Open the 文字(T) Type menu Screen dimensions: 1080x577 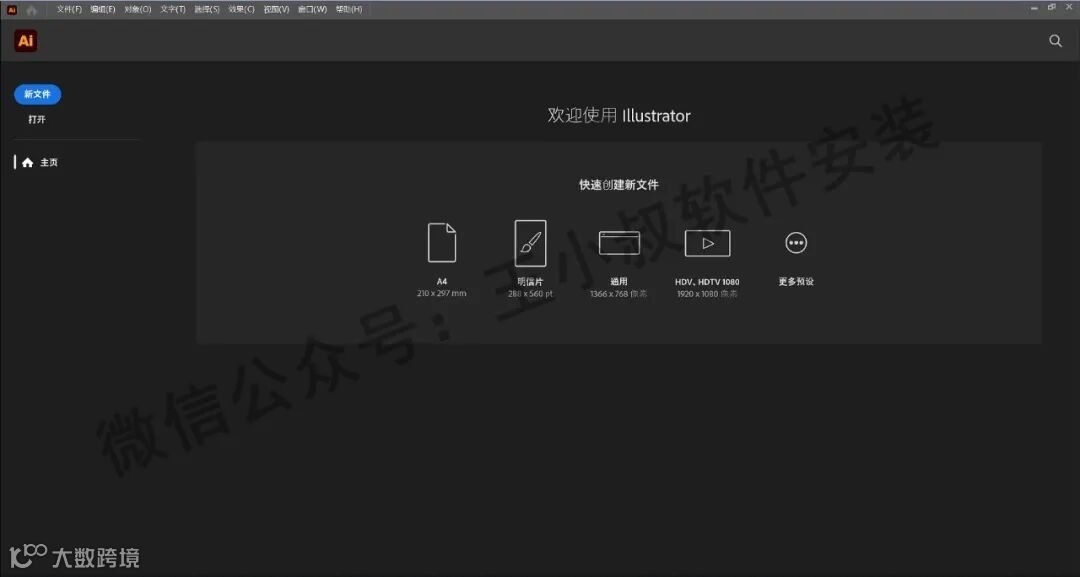173,10
